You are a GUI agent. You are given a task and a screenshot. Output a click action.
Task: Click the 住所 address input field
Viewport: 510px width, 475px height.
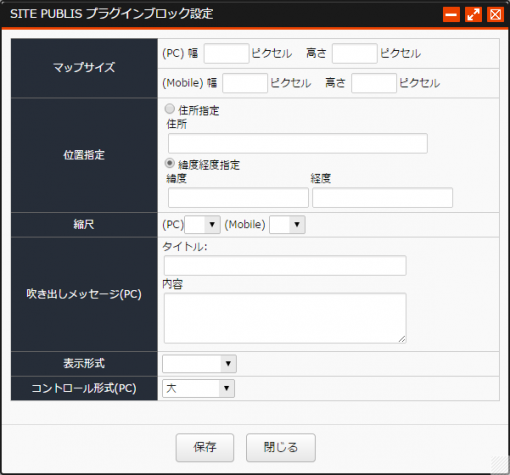pyautogui.click(x=298, y=143)
